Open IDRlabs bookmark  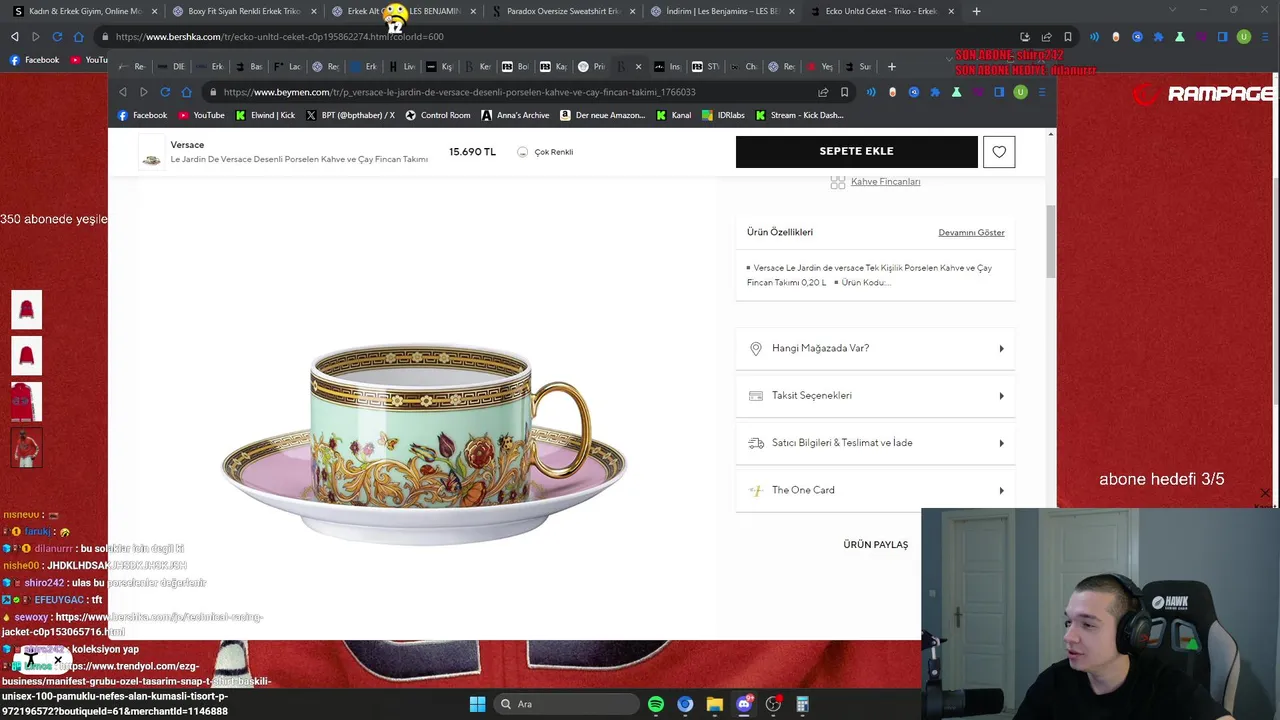click(723, 115)
